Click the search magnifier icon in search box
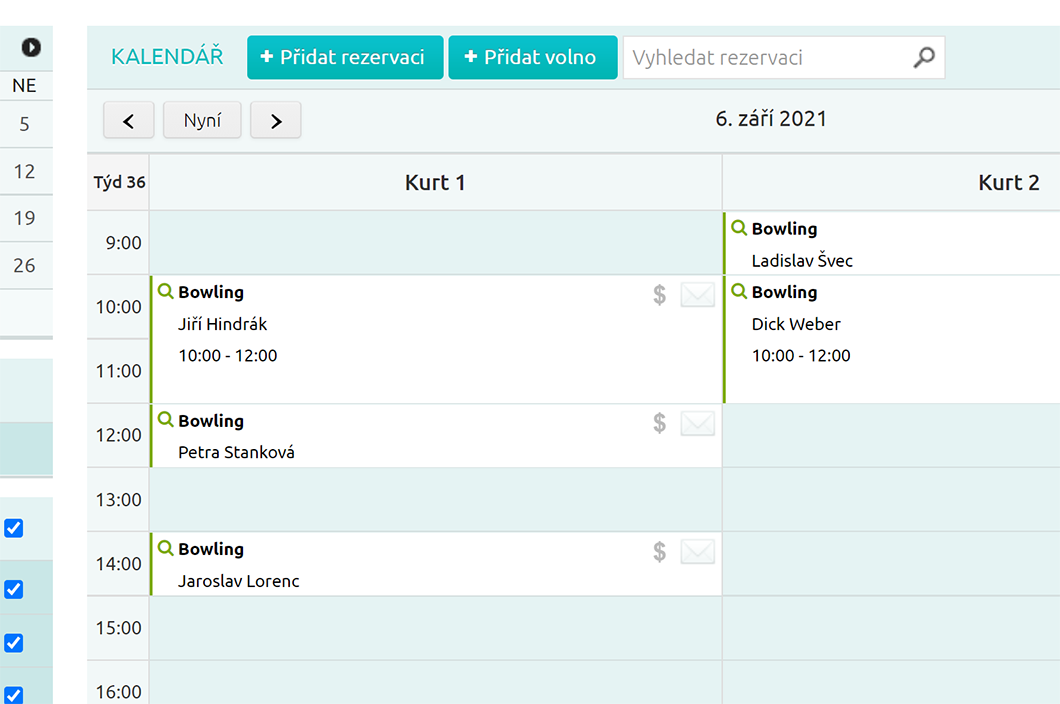 (924, 58)
